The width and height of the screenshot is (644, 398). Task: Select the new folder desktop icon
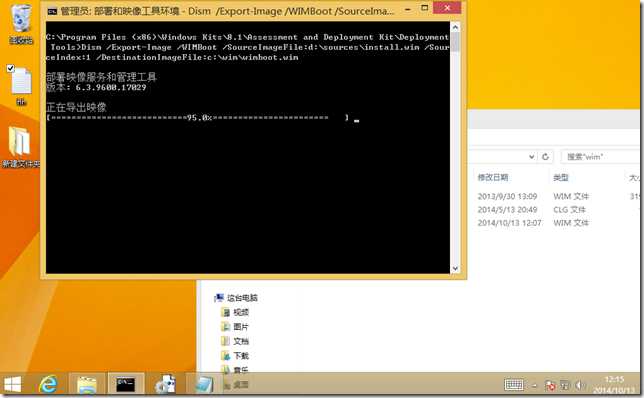[20, 147]
